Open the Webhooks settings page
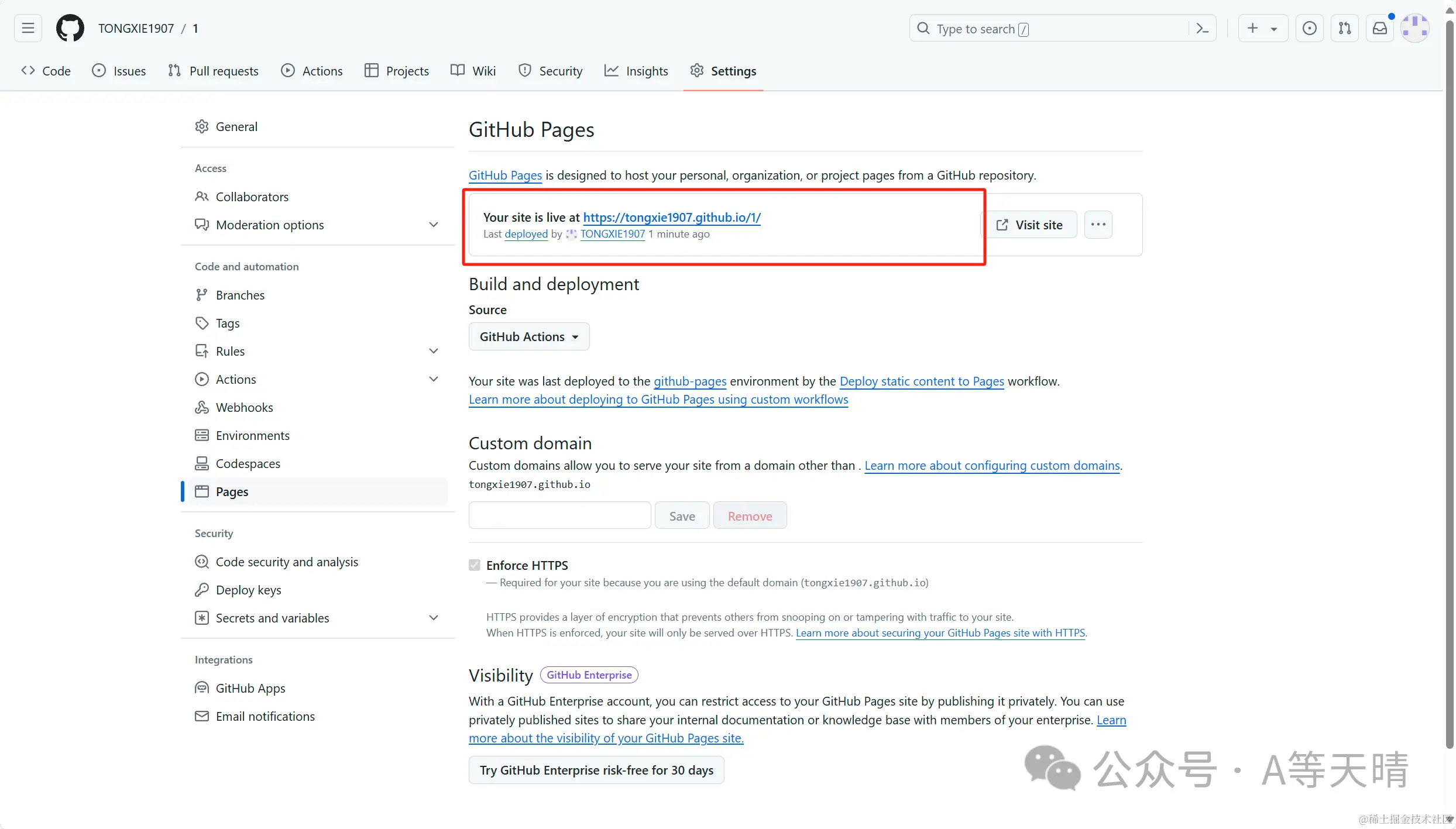The width and height of the screenshot is (1456, 829). tap(244, 407)
